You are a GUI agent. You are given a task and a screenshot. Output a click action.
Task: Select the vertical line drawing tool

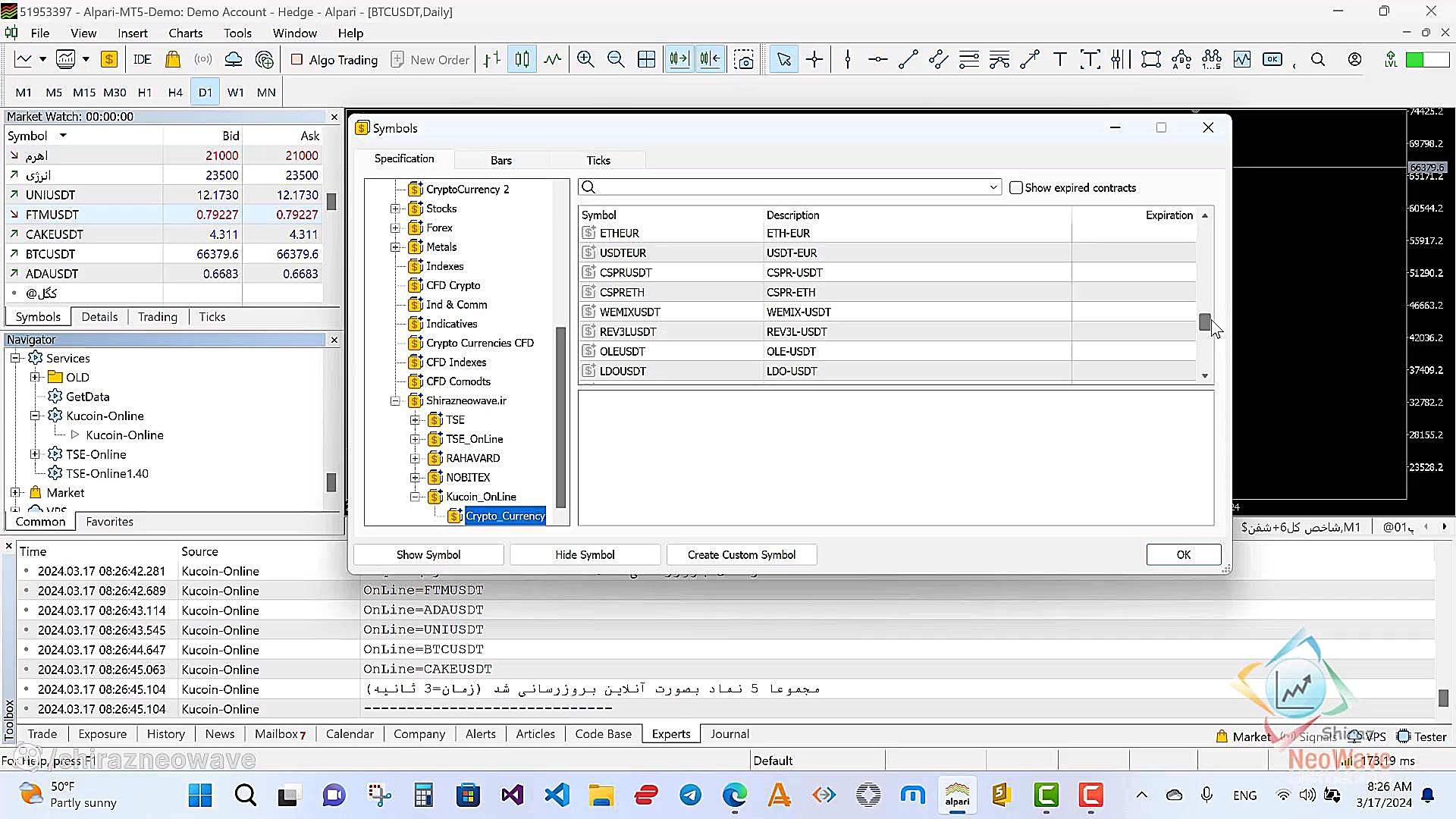pyautogui.click(x=848, y=59)
